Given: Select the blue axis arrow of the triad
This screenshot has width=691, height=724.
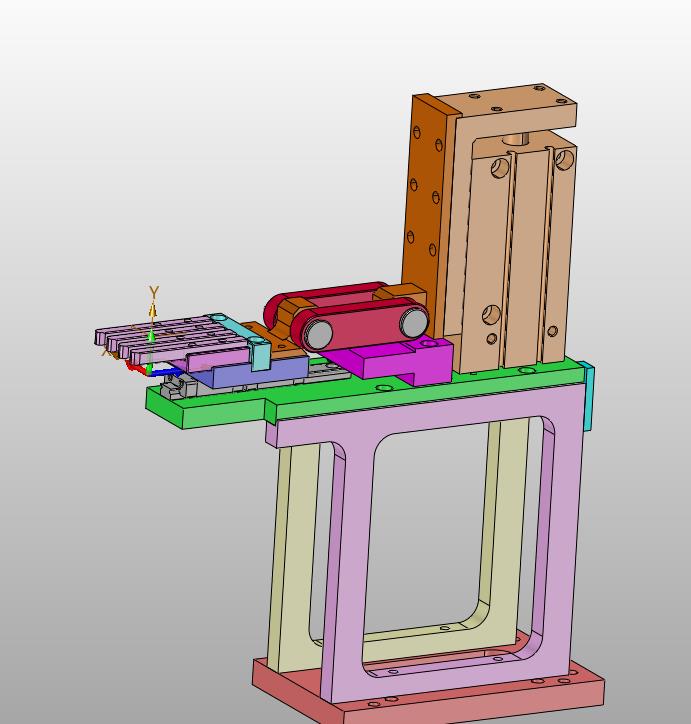Looking at the screenshot, I should [168, 372].
